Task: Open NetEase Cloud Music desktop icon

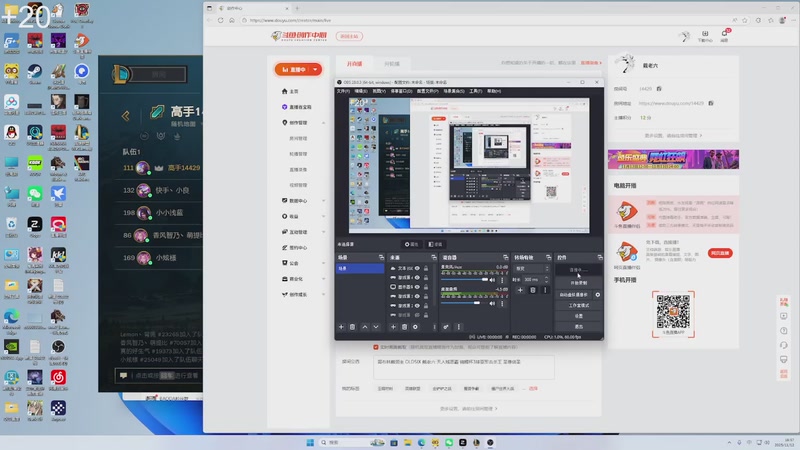Action: coord(58,379)
